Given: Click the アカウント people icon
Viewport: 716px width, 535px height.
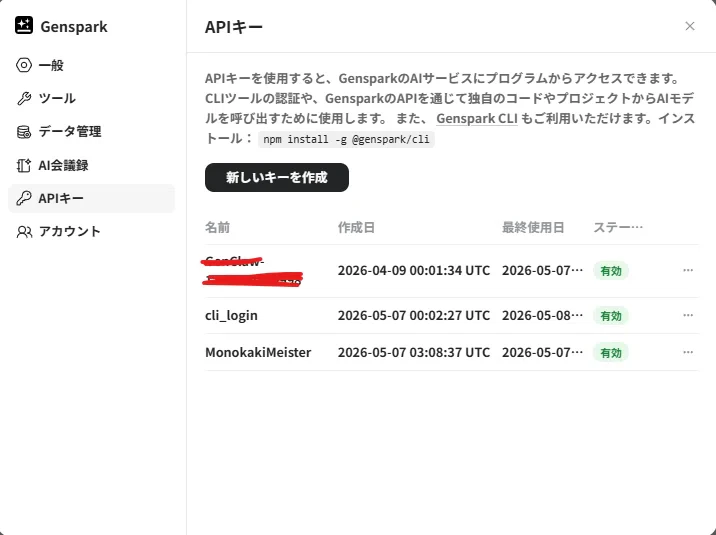Looking at the screenshot, I should tap(24, 231).
